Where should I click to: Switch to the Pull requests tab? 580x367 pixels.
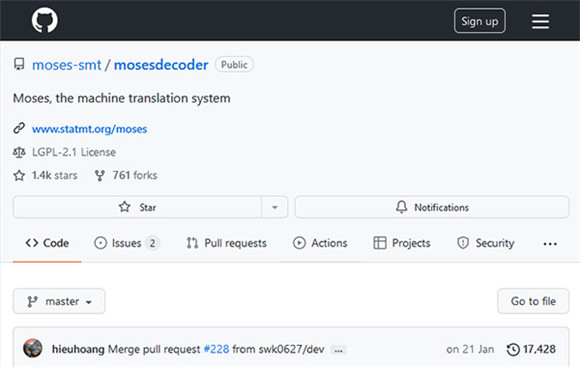coord(226,243)
